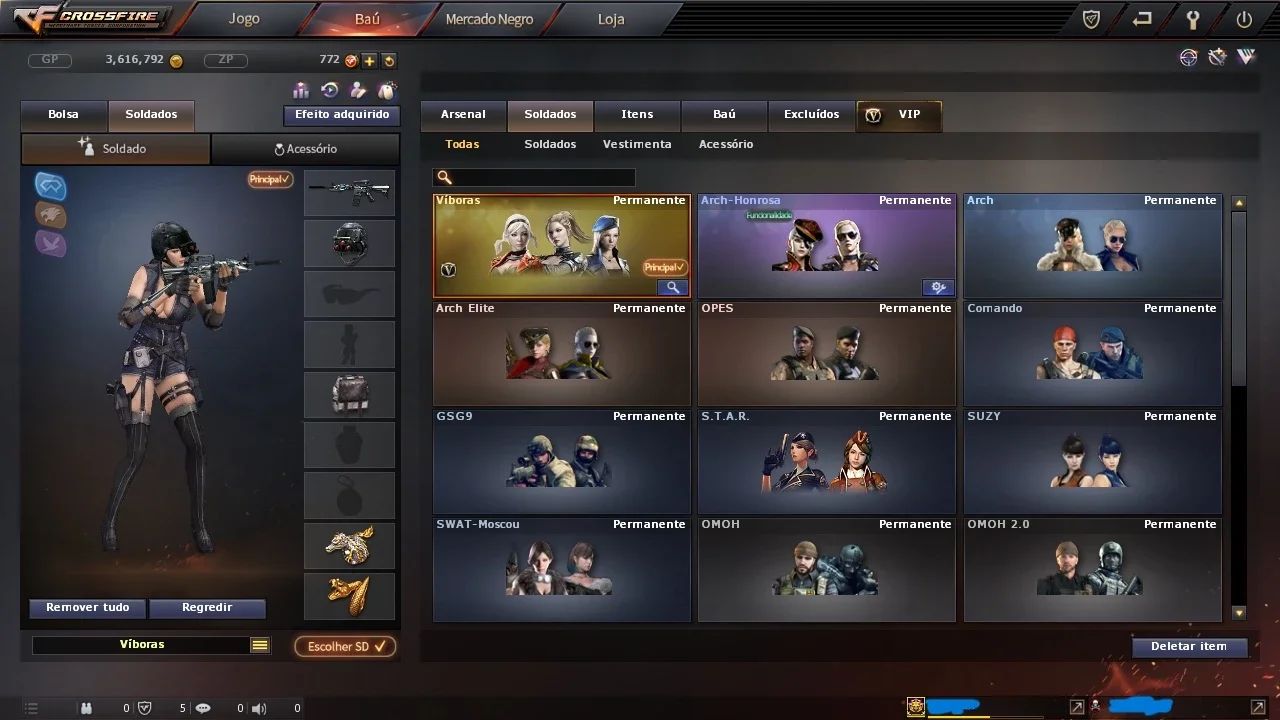The image size is (1280, 720).
Task: Open the glowing wrench tools icon
Action: (x=1217, y=58)
